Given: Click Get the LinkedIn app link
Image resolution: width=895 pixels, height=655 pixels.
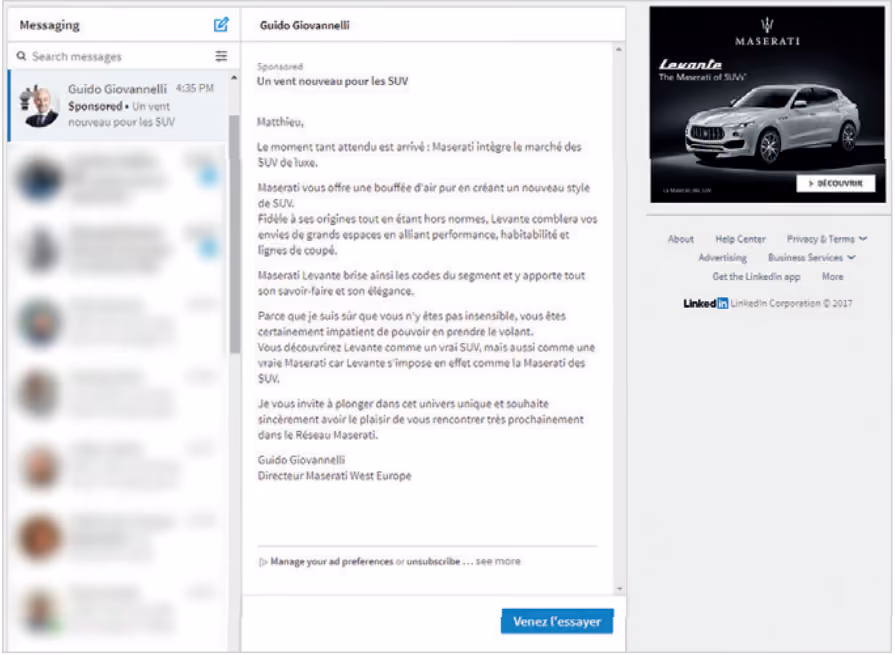Looking at the screenshot, I should [x=756, y=277].
